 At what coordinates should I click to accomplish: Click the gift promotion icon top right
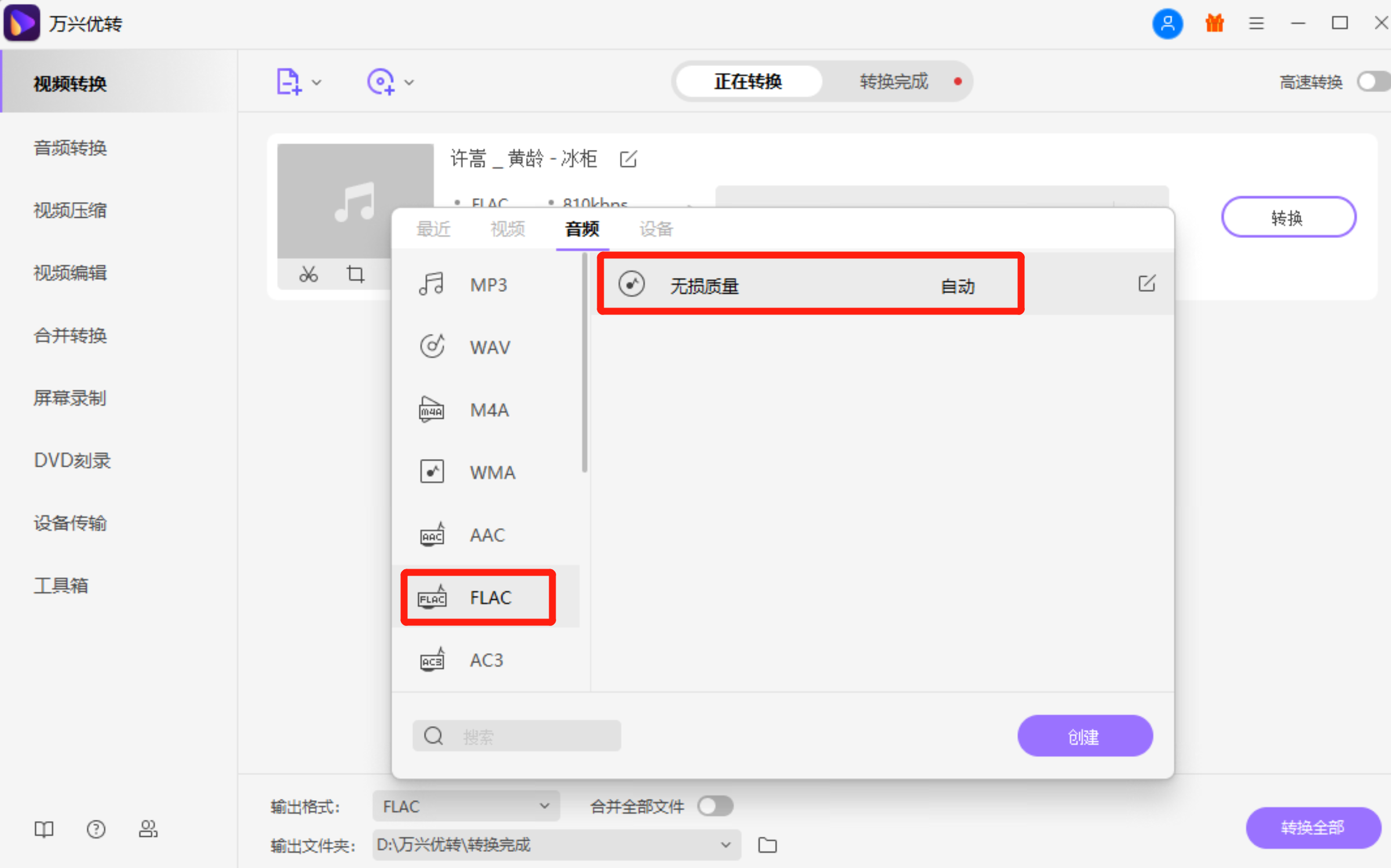coord(1214,23)
